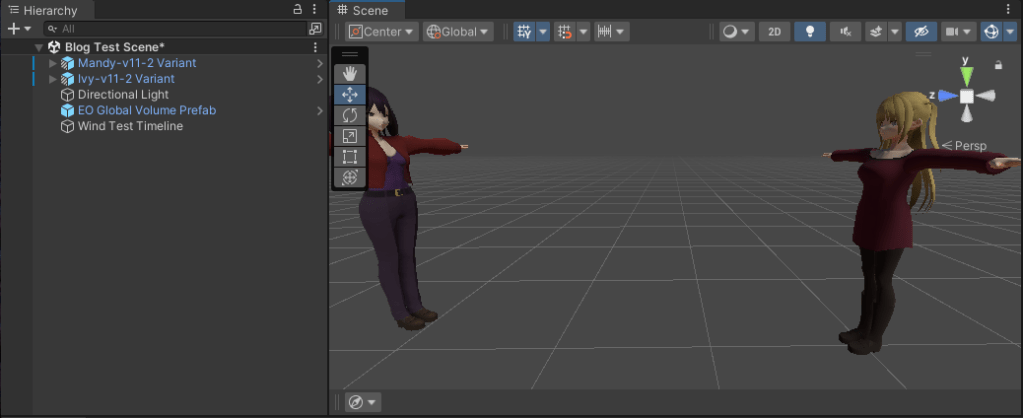
Task: Click the Mandy-v11-2 Variant prefab cube icon
Action: (x=67, y=63)
